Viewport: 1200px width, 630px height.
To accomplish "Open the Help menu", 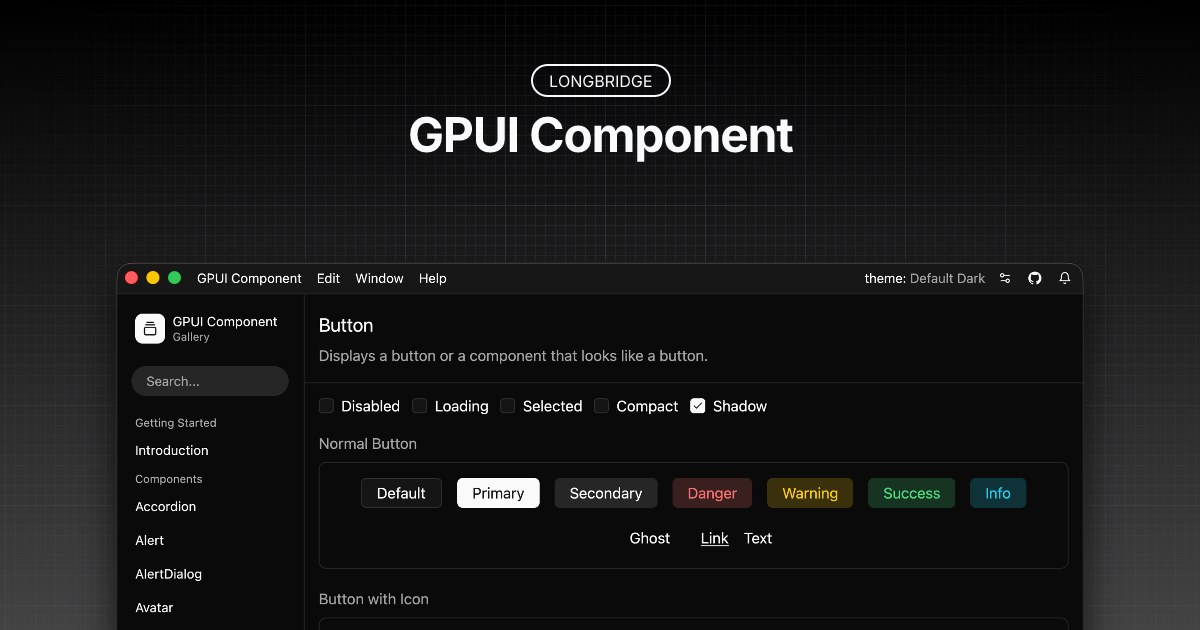I will pos(432,278).
